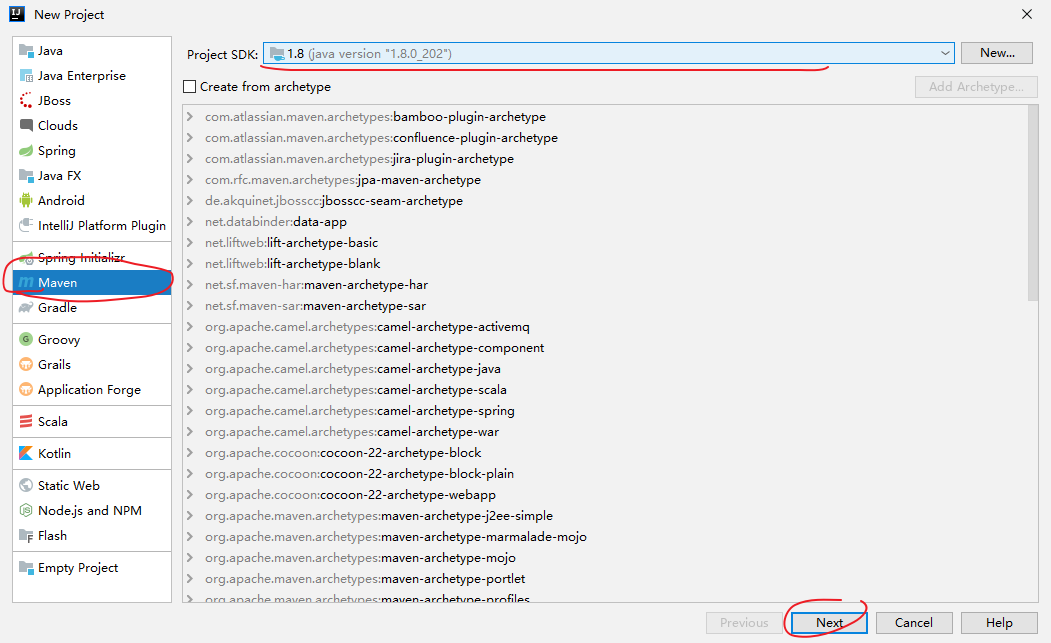Viewport: 1051px width, 643px height.
Task: Select maven-archetype-portlet row
Action: coord(605,579)
